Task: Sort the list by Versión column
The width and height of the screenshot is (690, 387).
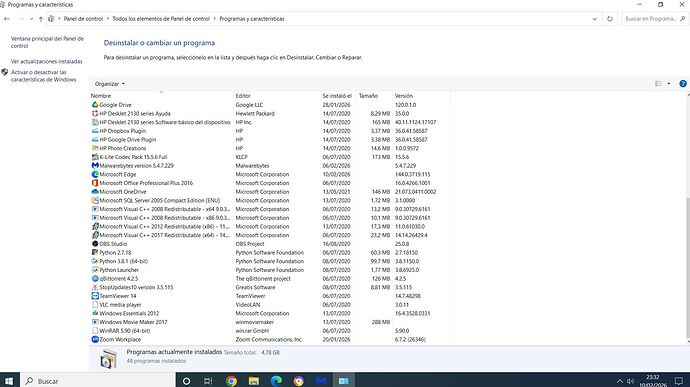Action: (421, 96)
